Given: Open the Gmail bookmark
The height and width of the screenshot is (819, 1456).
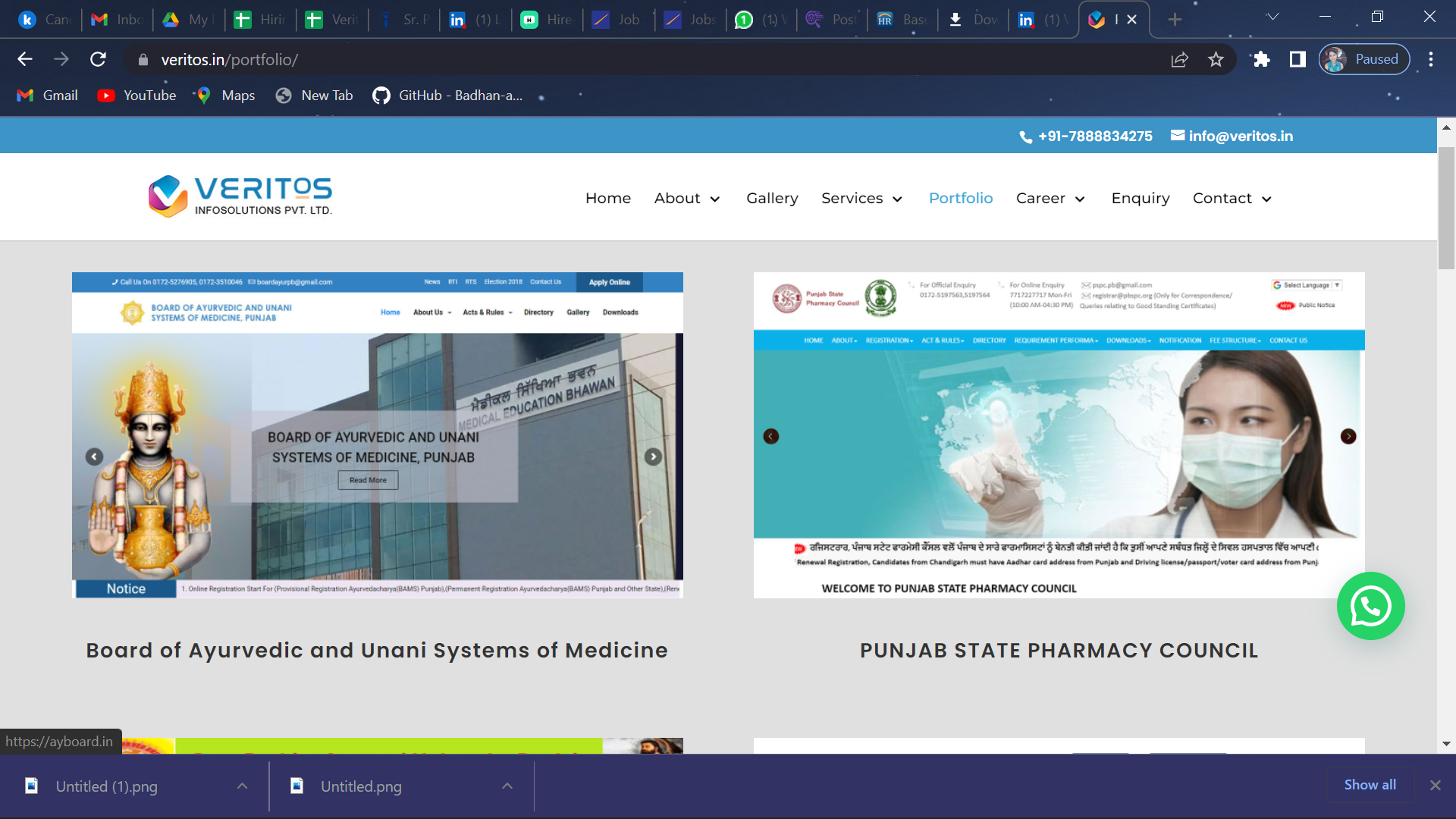Looking at the screenshot, I should (47, 96).
